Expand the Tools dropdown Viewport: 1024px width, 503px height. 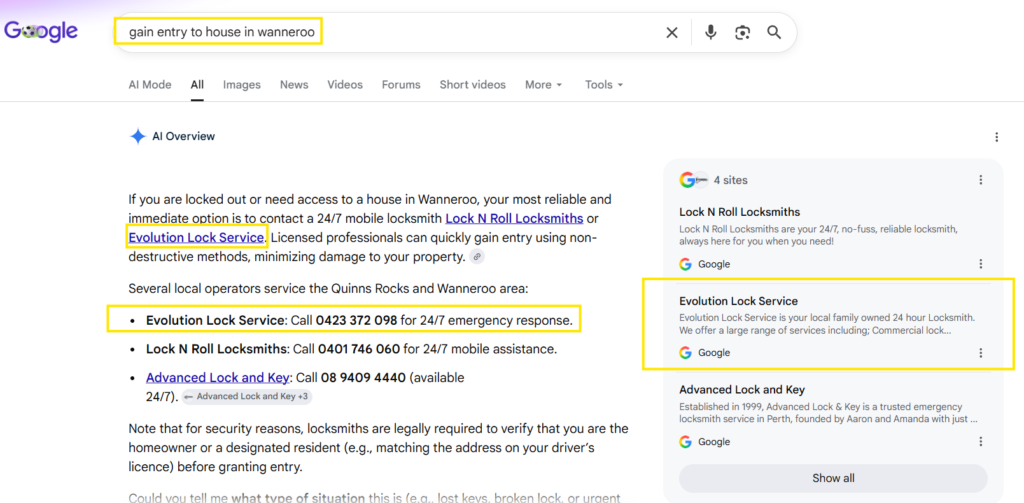pyautogui.click(x=604, y=85)
